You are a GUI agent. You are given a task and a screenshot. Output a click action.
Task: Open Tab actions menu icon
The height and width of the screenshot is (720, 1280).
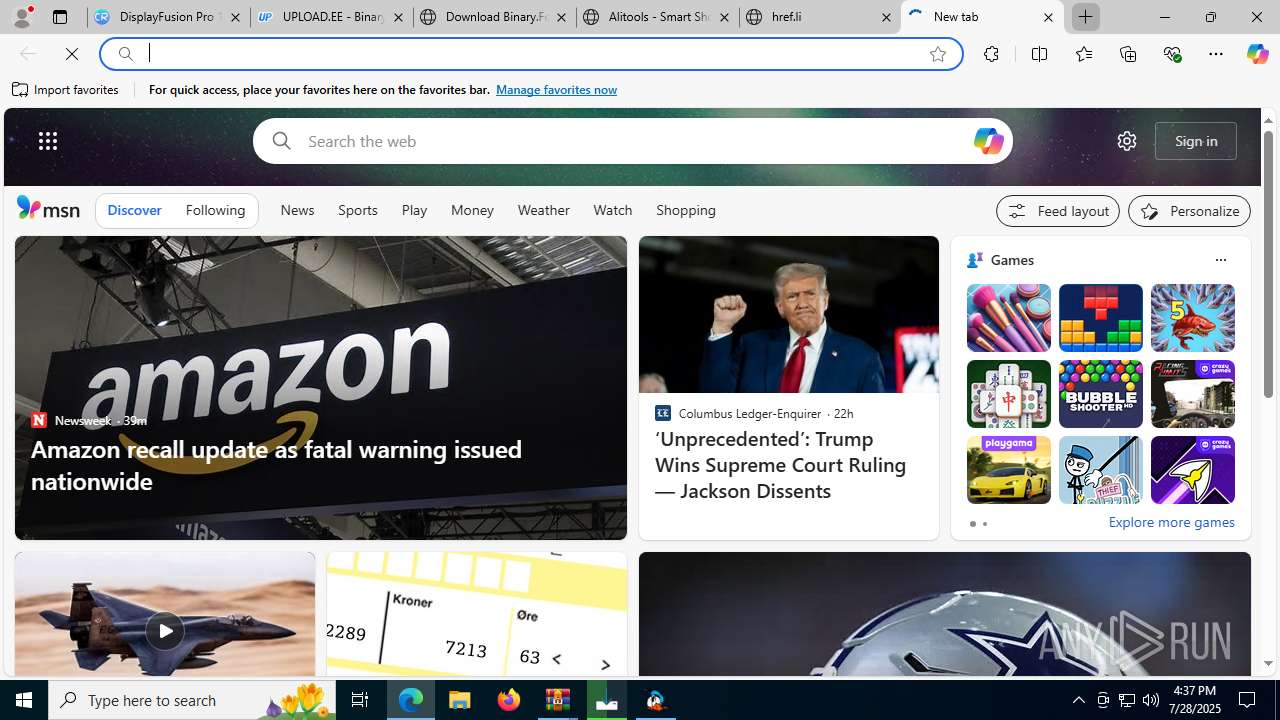pos(60,17)
